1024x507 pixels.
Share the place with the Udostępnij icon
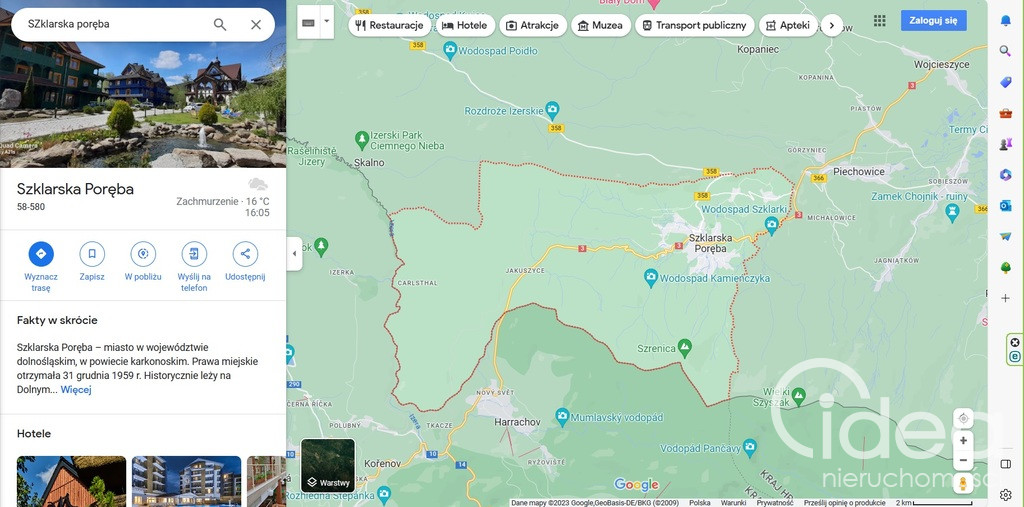245,254
